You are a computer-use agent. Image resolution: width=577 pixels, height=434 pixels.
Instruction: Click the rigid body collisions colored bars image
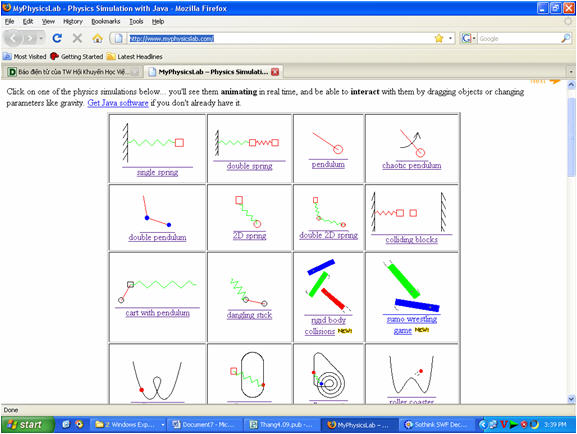328,285
